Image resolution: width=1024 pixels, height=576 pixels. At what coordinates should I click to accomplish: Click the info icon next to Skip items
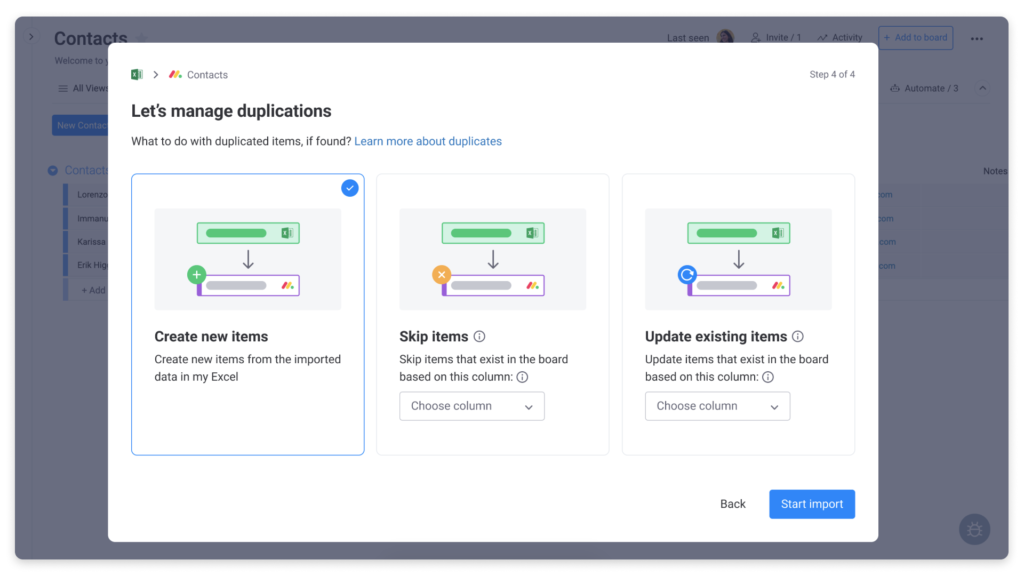click(479, 337)
